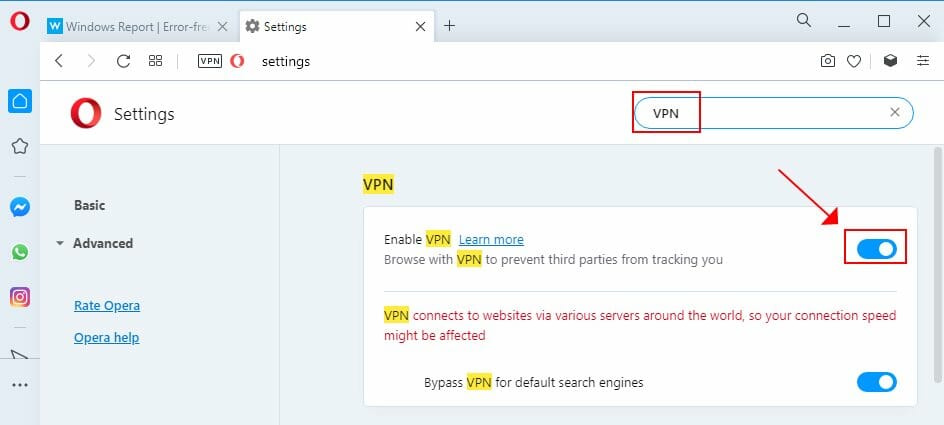Open Messenger in the sidebar
Screen dimensions: 944x425
(x=20, y=208)
